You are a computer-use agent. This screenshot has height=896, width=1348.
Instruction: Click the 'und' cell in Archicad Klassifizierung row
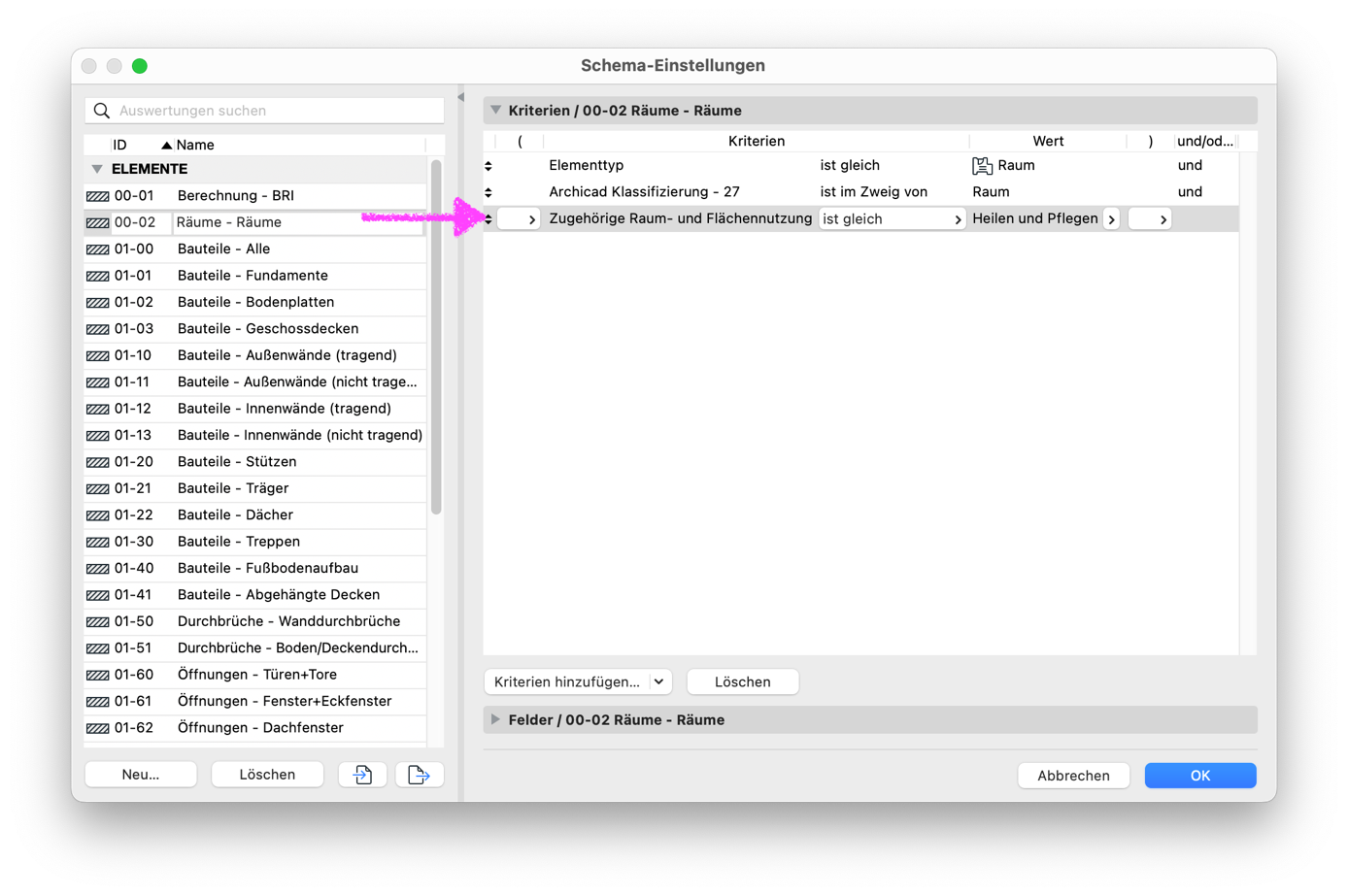pyautogui.click(x=1190, y=192)
